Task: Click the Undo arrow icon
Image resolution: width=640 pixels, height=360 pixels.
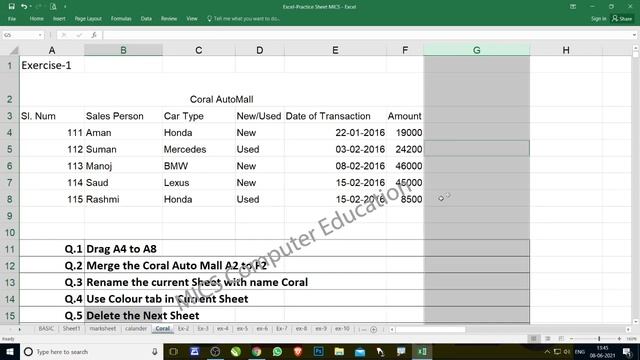Action: point(24,7)
